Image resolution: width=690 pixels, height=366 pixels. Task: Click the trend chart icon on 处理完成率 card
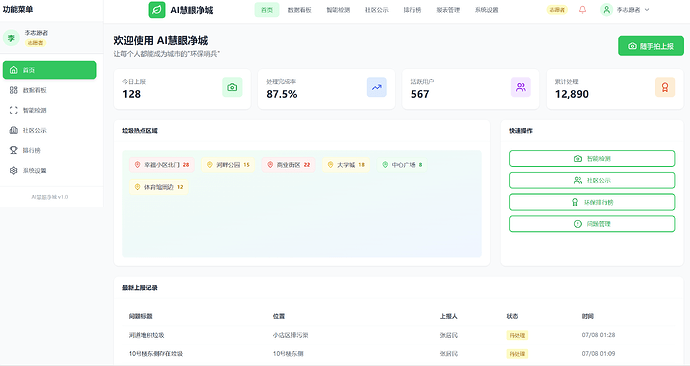tap(376, 87)
